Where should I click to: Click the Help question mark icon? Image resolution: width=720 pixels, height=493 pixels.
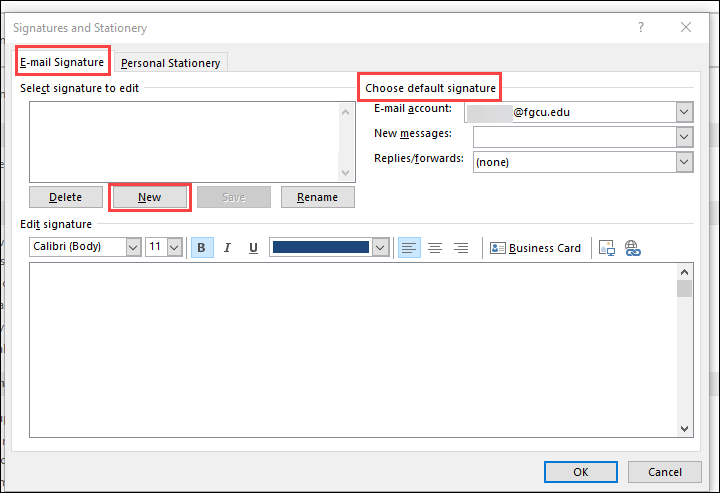pyautogui.click(x=641, y=28)
